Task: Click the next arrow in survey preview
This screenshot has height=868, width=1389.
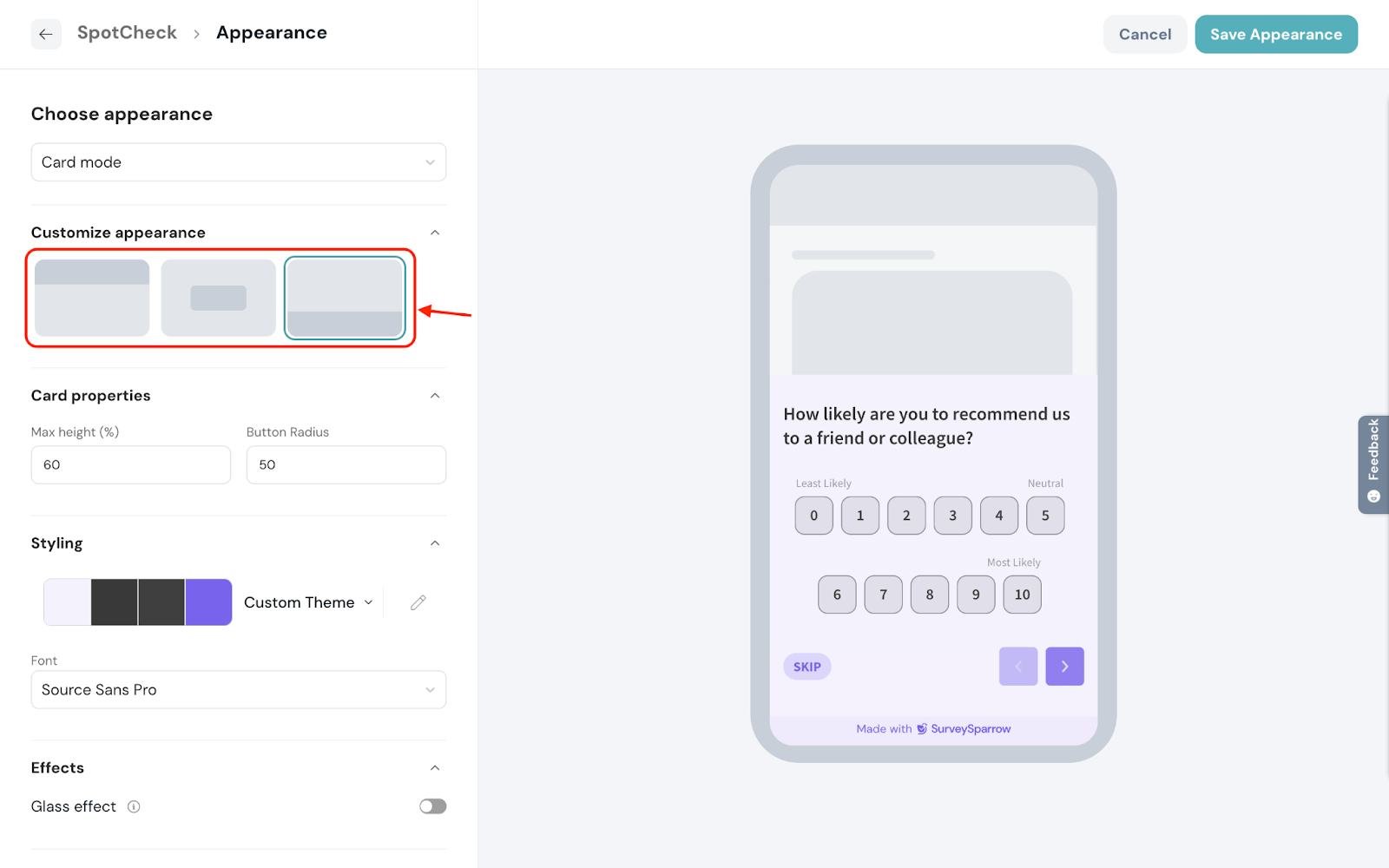Action: click(x=1064, y=667)
